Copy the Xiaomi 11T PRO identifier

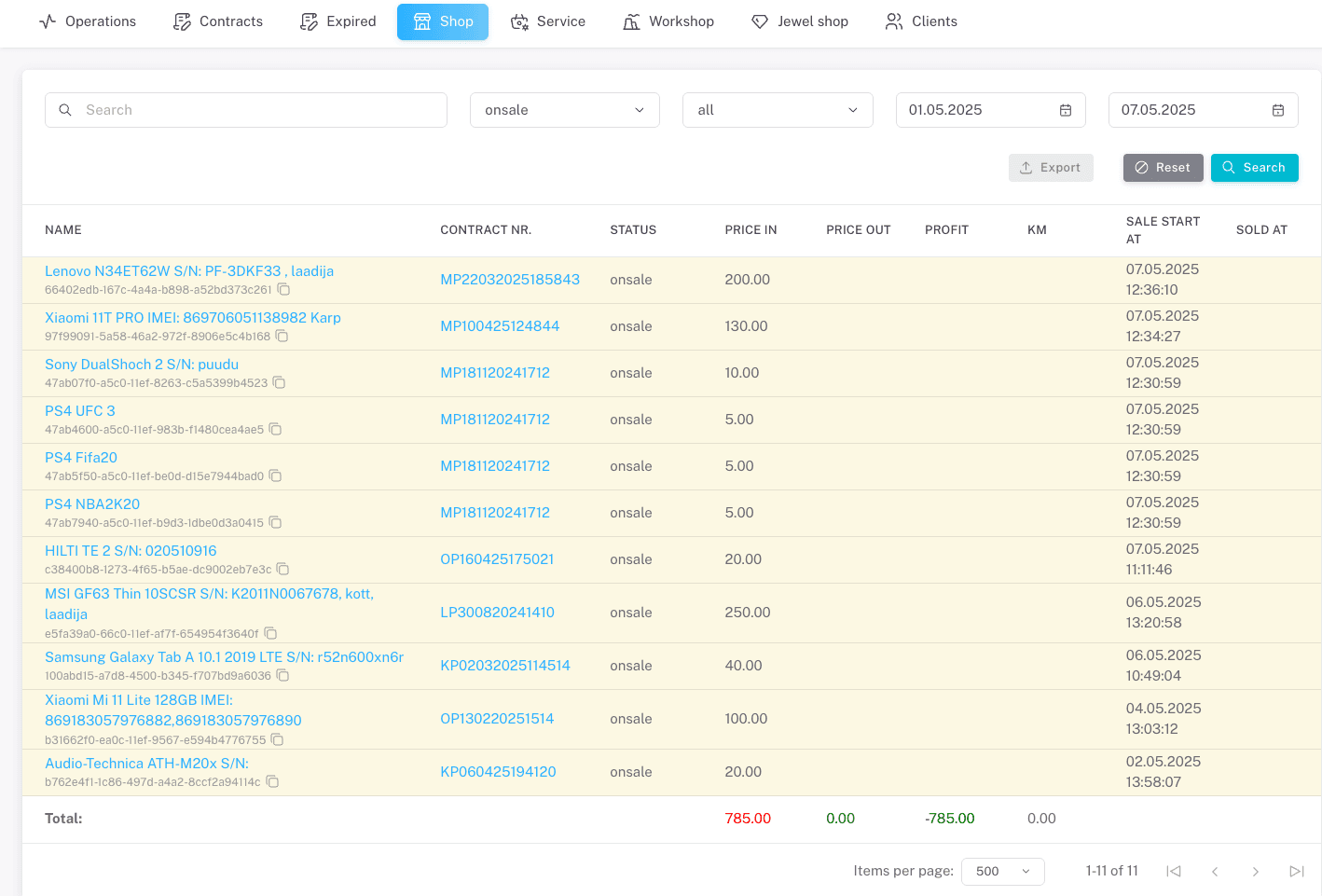pos(282,337)
